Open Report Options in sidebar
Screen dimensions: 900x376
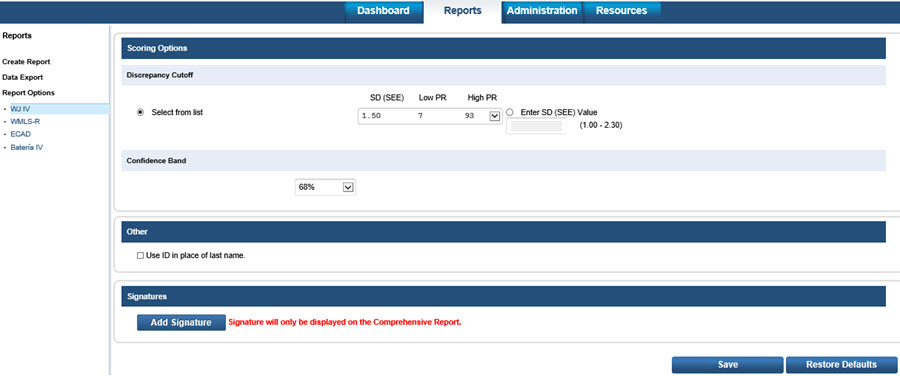(x=29, y=92)
